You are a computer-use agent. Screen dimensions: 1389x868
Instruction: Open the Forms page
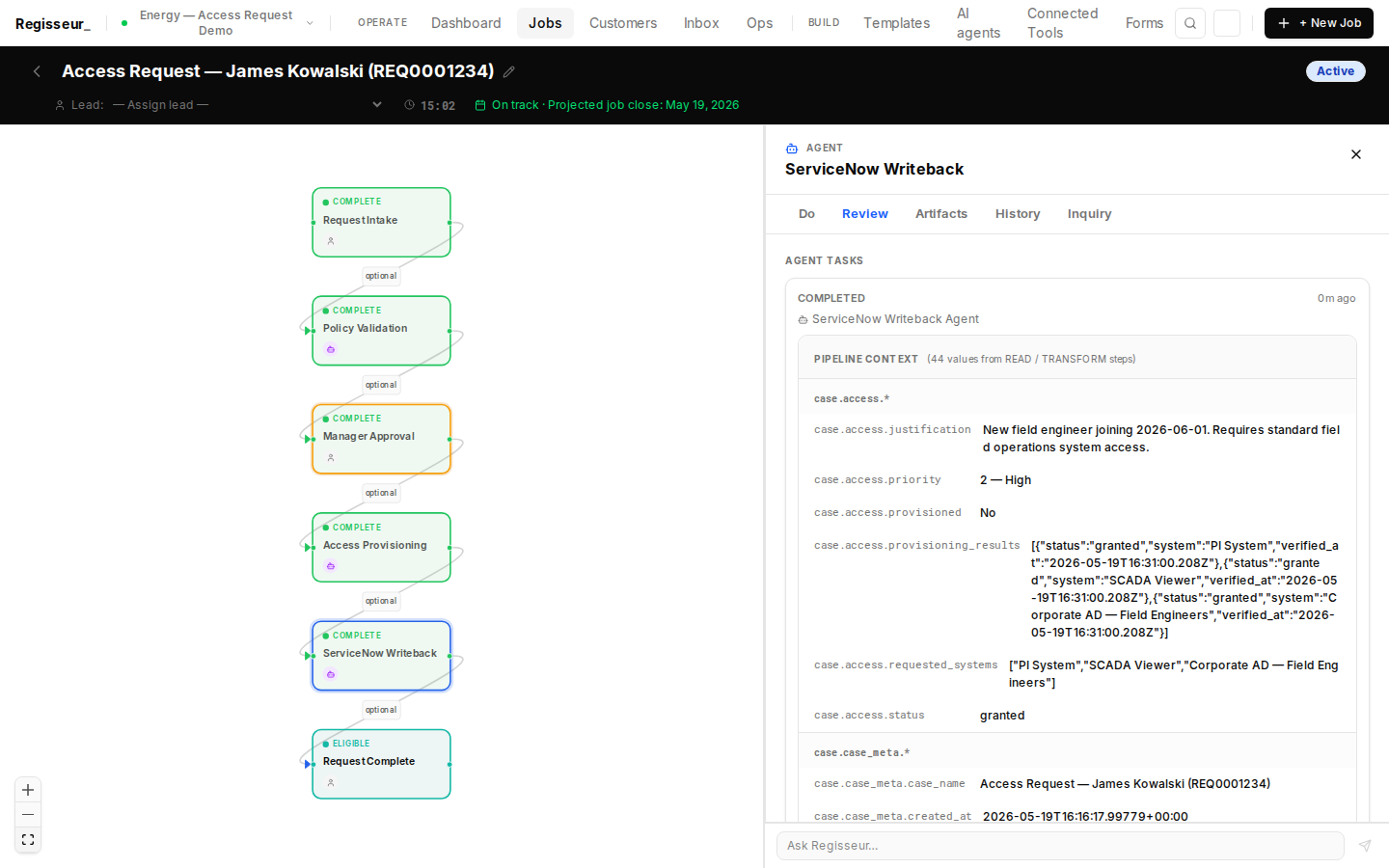click(x=1144, y=23)
